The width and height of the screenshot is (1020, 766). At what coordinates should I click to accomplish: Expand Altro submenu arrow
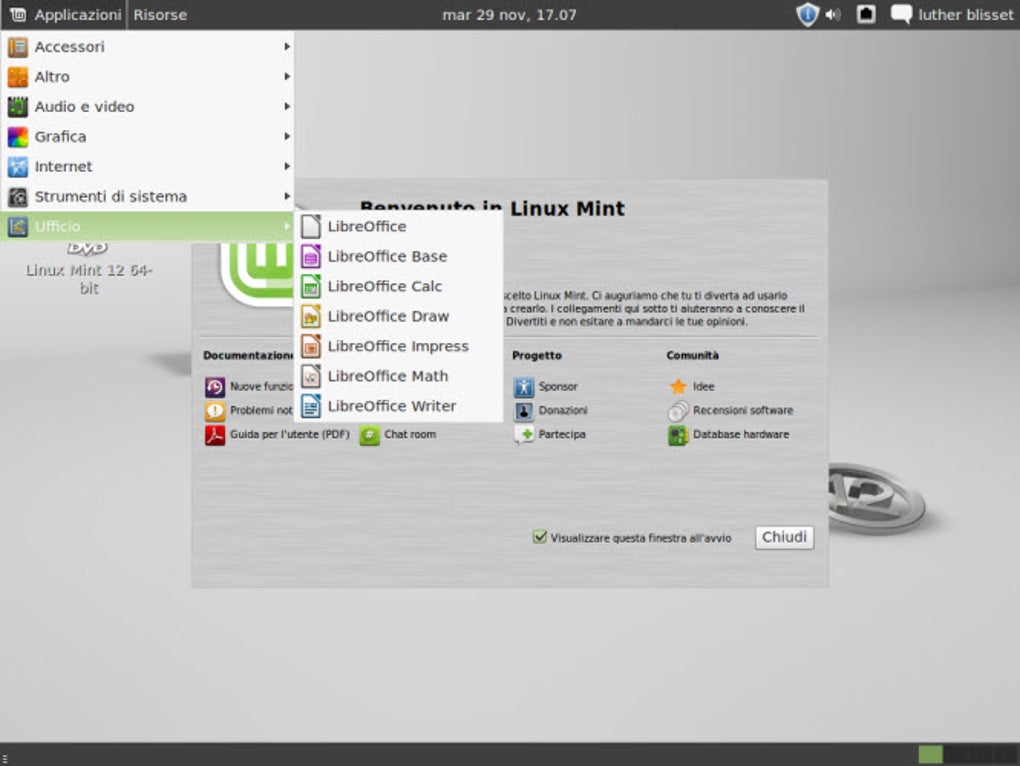pos(286,77)
